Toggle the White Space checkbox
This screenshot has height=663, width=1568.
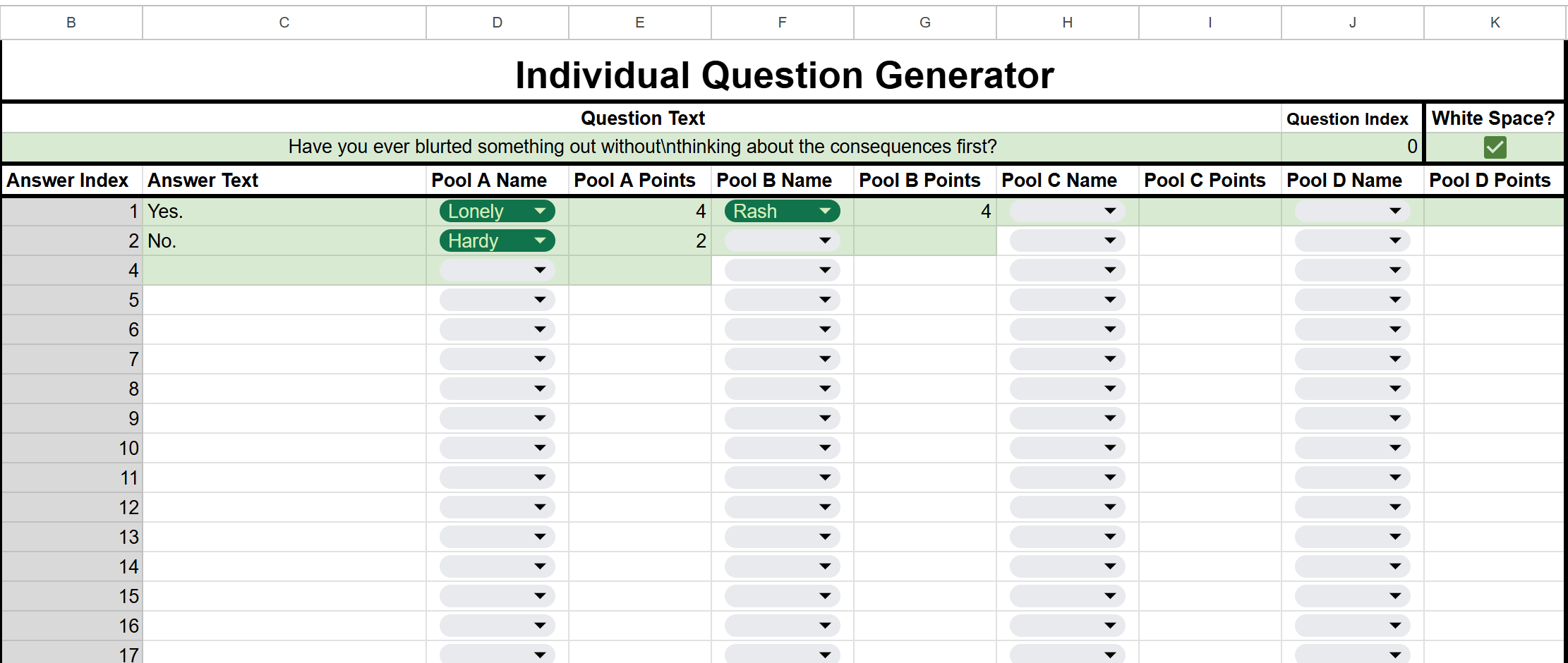(x=1495, y=147)
